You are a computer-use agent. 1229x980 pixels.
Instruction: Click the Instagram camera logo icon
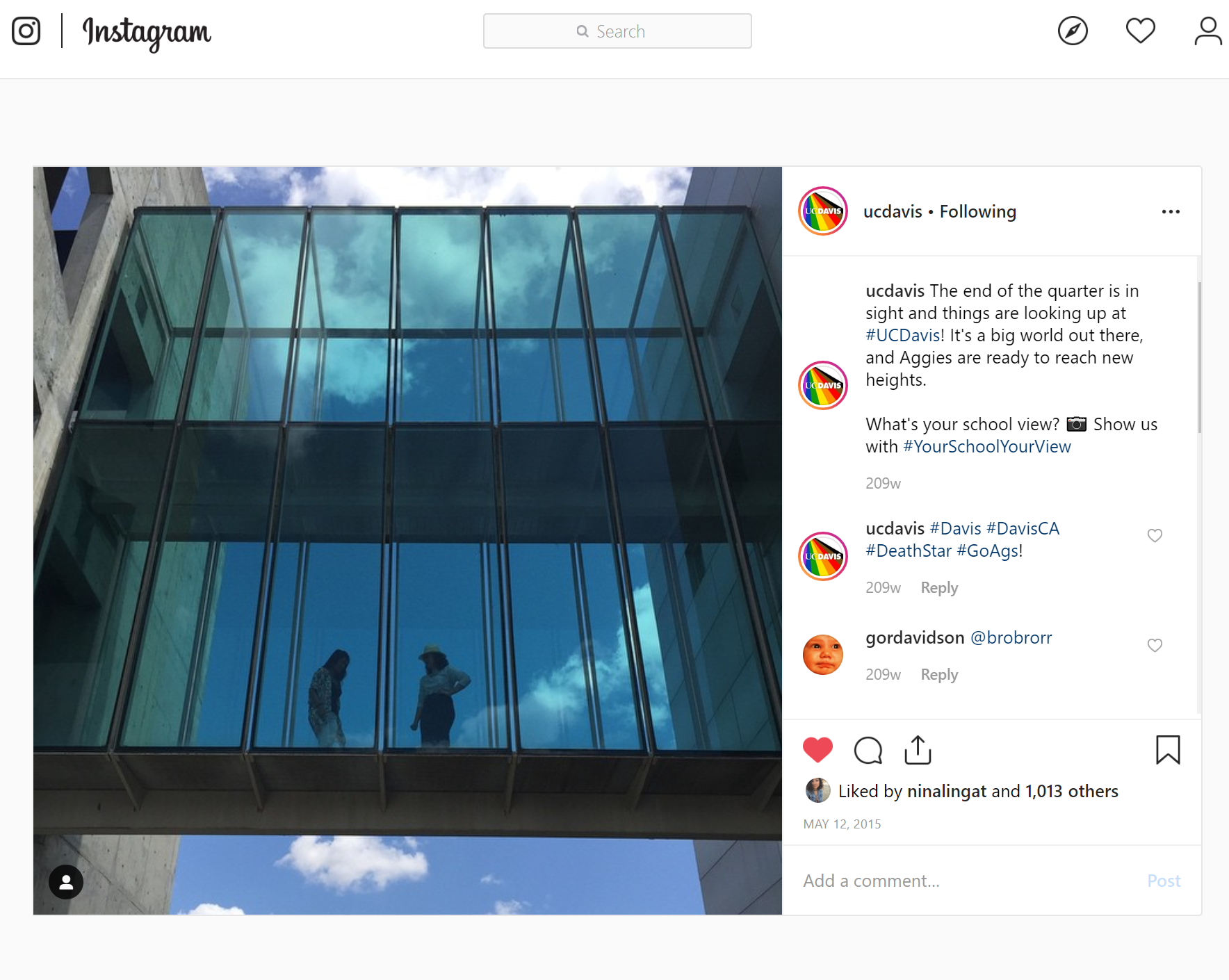26,31
